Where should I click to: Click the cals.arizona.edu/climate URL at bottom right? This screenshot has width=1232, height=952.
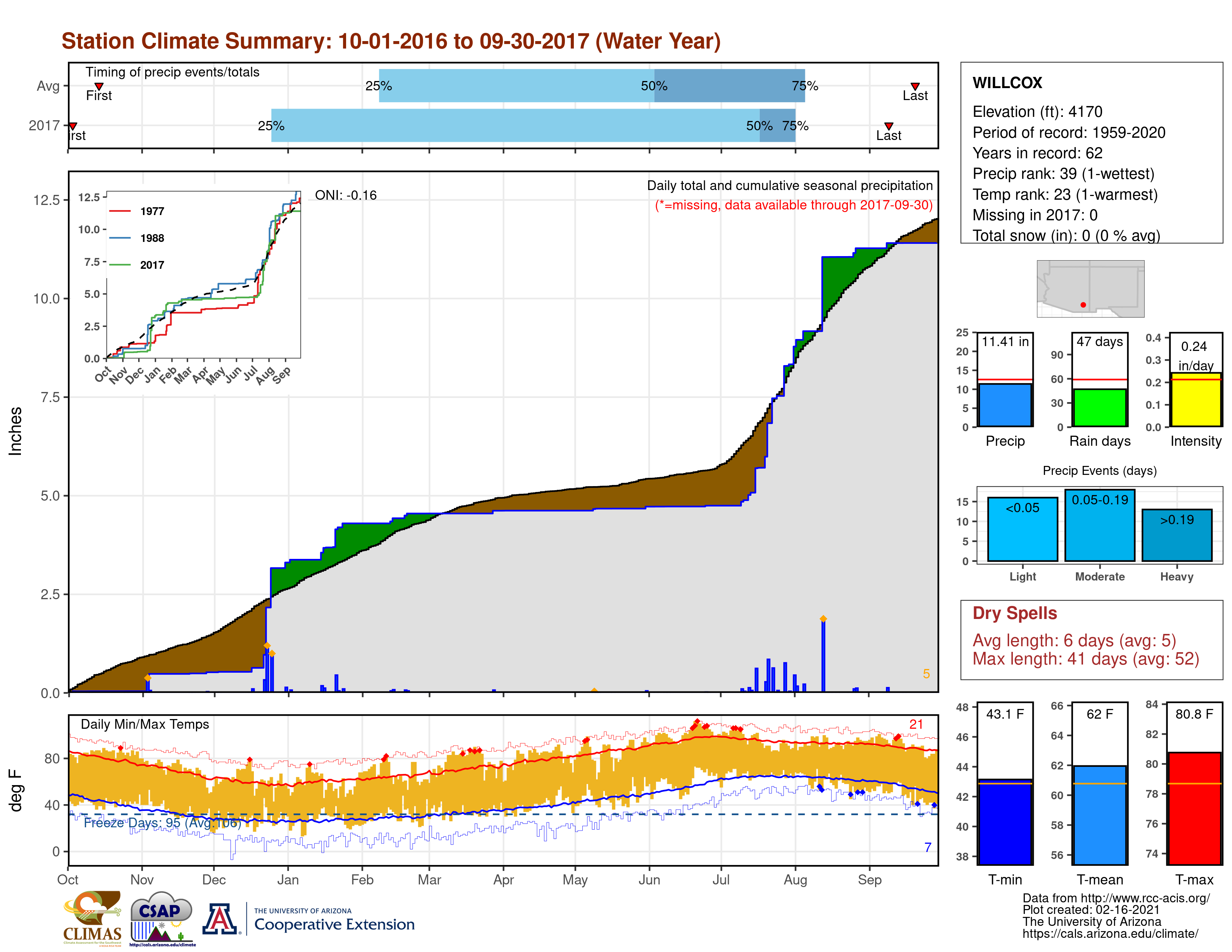point(1110,934)
